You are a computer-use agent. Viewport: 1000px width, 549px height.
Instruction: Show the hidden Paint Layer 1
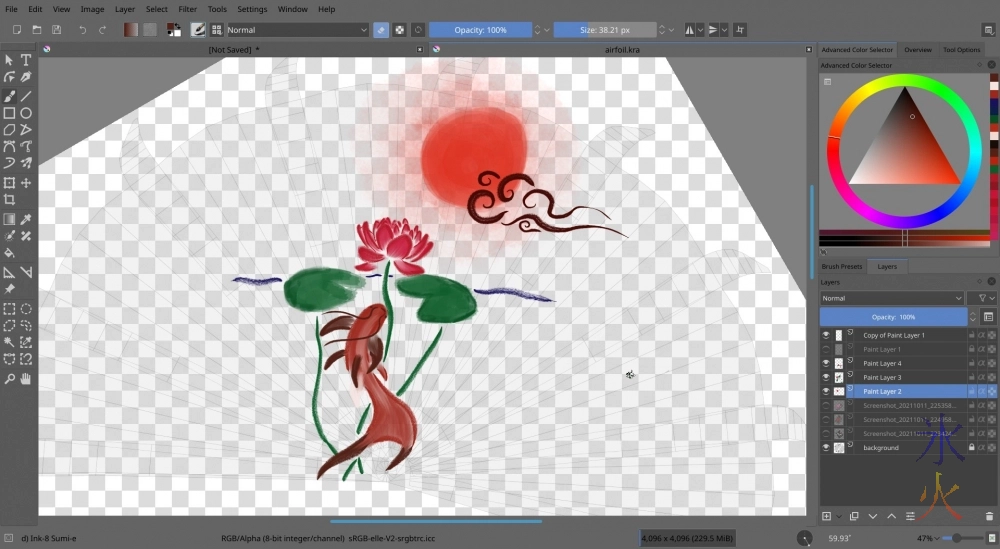826,349
